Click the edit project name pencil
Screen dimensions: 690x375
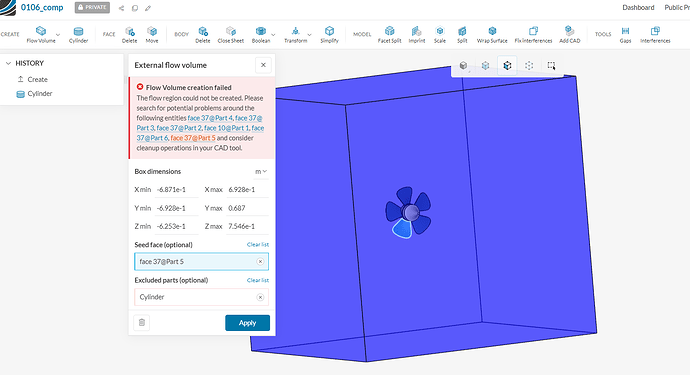[148, 8]
